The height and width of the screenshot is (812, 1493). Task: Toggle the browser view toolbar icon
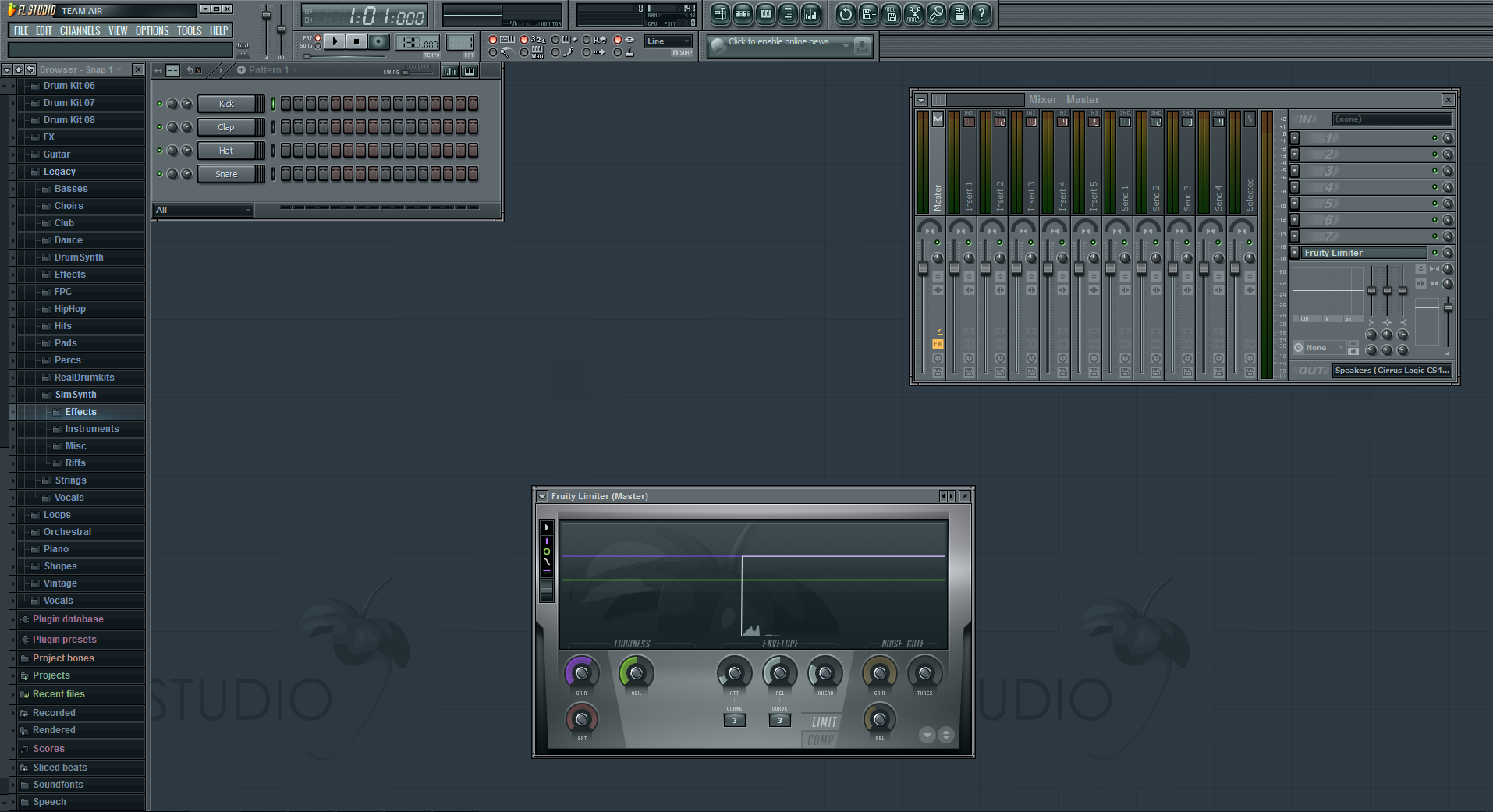click(788, 14)
